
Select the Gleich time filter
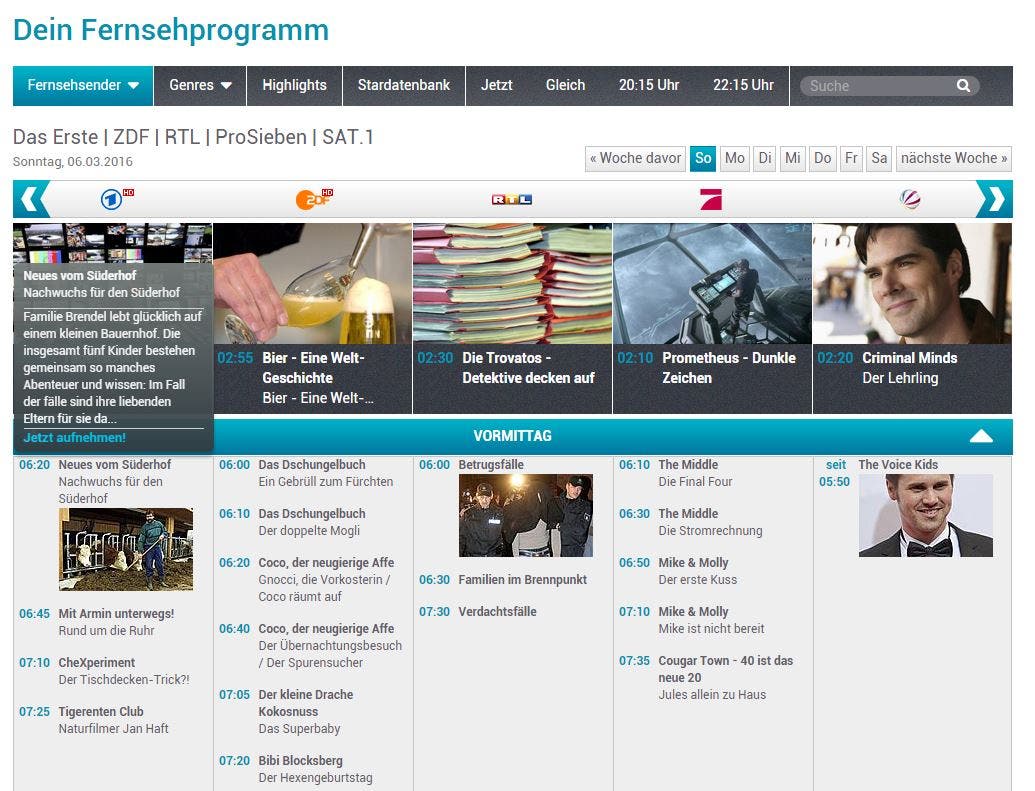point(565,85)
